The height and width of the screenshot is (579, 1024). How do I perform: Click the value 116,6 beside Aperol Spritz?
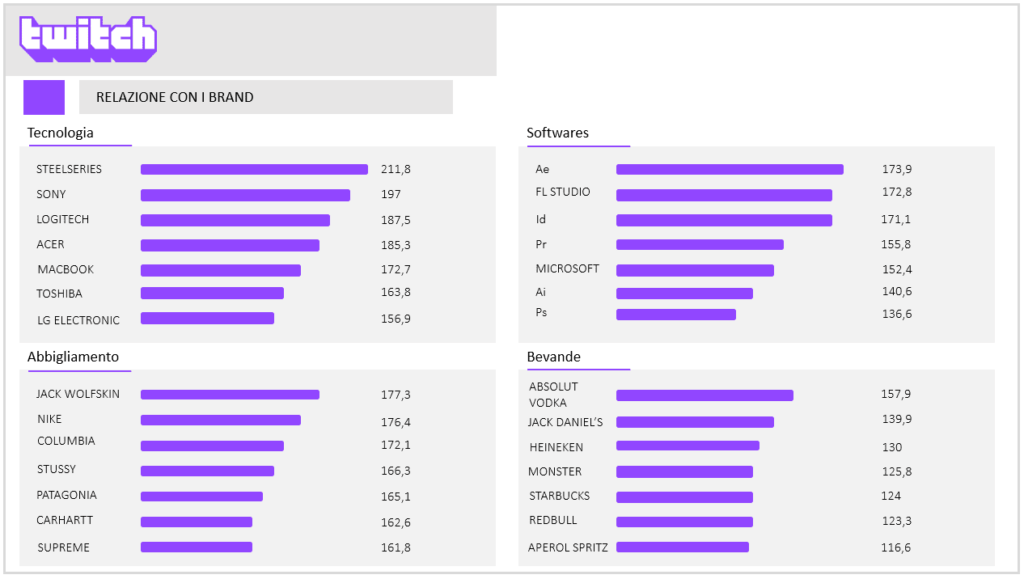[x=896, y=547]
